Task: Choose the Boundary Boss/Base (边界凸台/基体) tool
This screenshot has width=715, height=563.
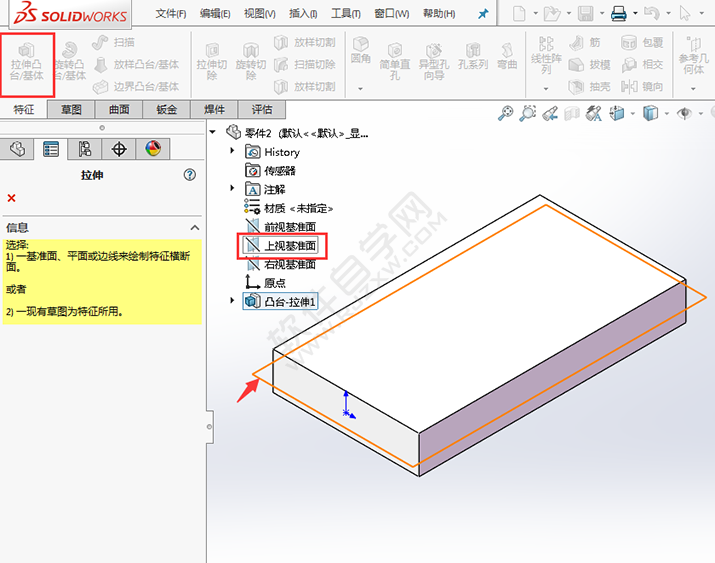Action: 136,86
